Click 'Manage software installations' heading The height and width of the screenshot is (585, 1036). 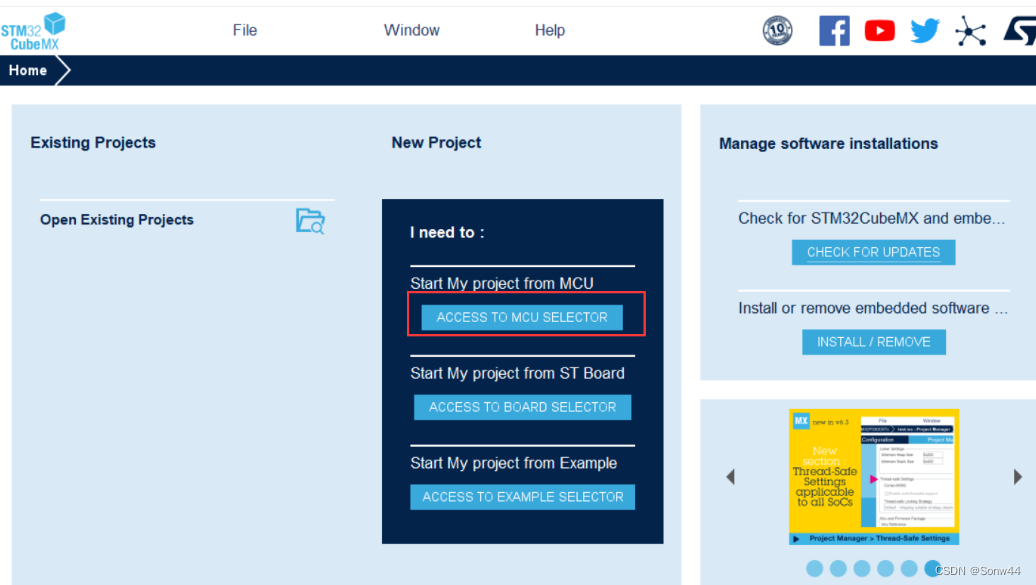pos(829,144)
